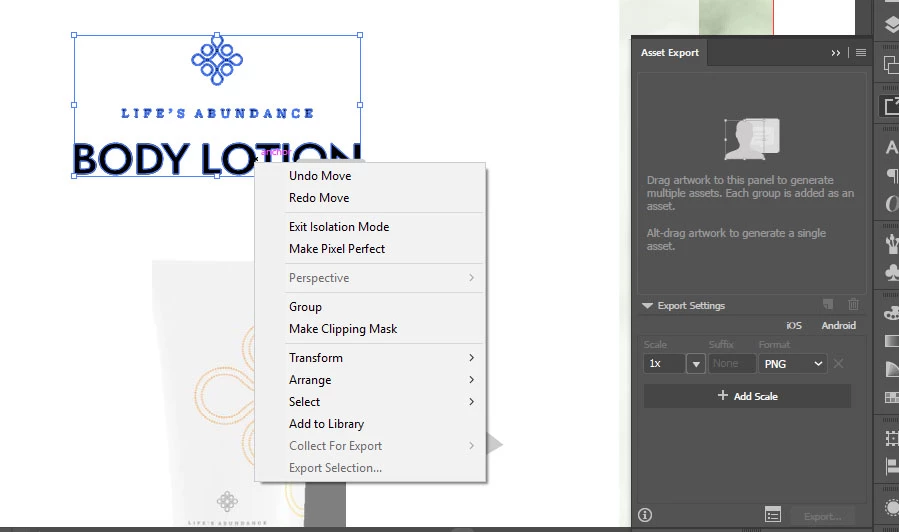Open the PNG format dropdown

tap(792, 363)
